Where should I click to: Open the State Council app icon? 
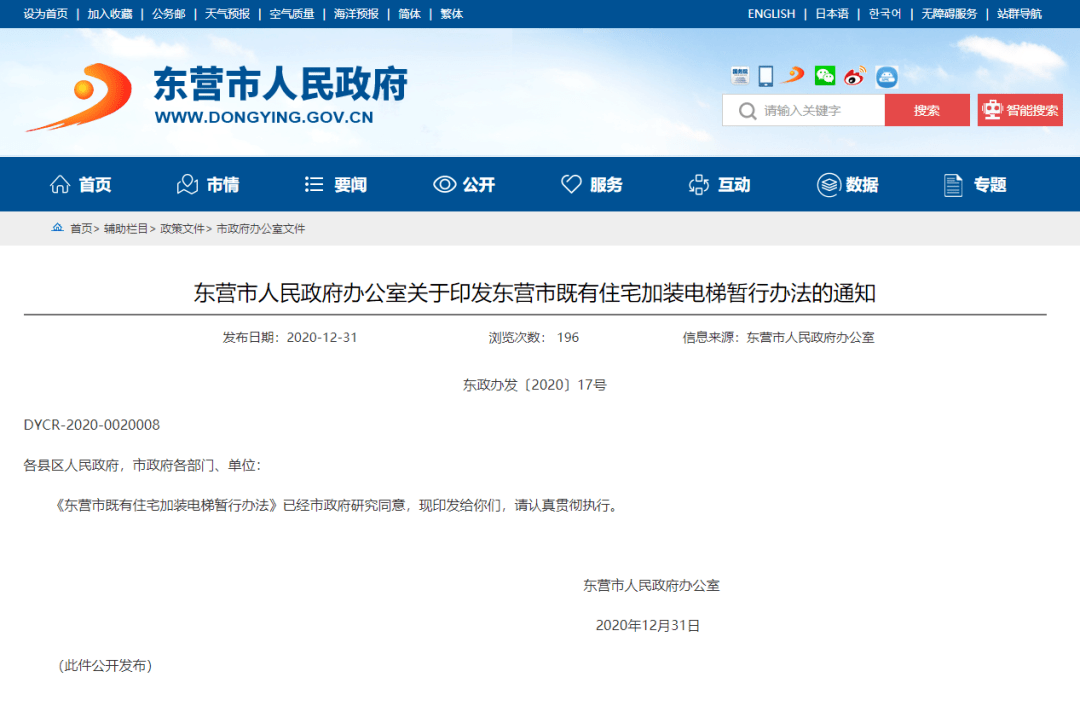point(740,76)
